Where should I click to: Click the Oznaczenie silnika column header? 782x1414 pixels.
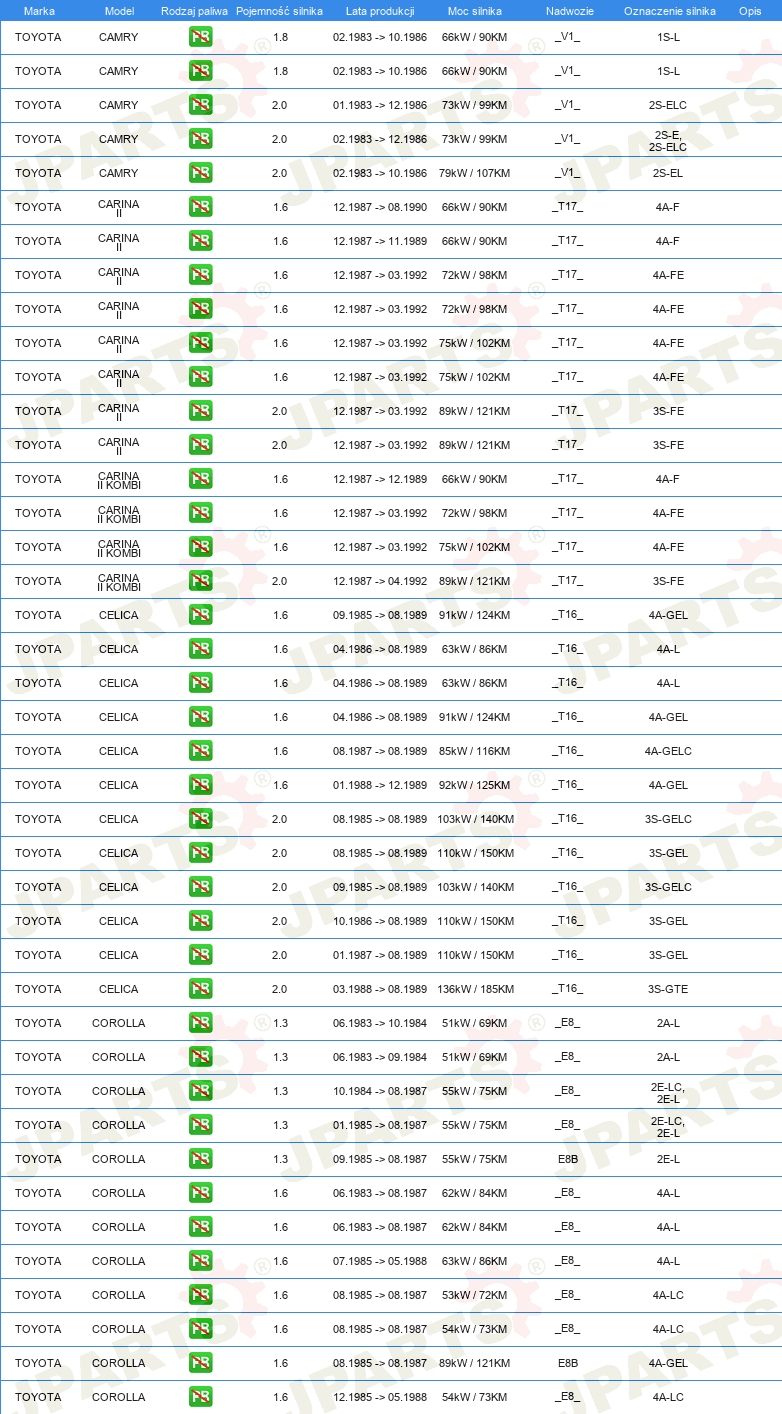(670, 11)
